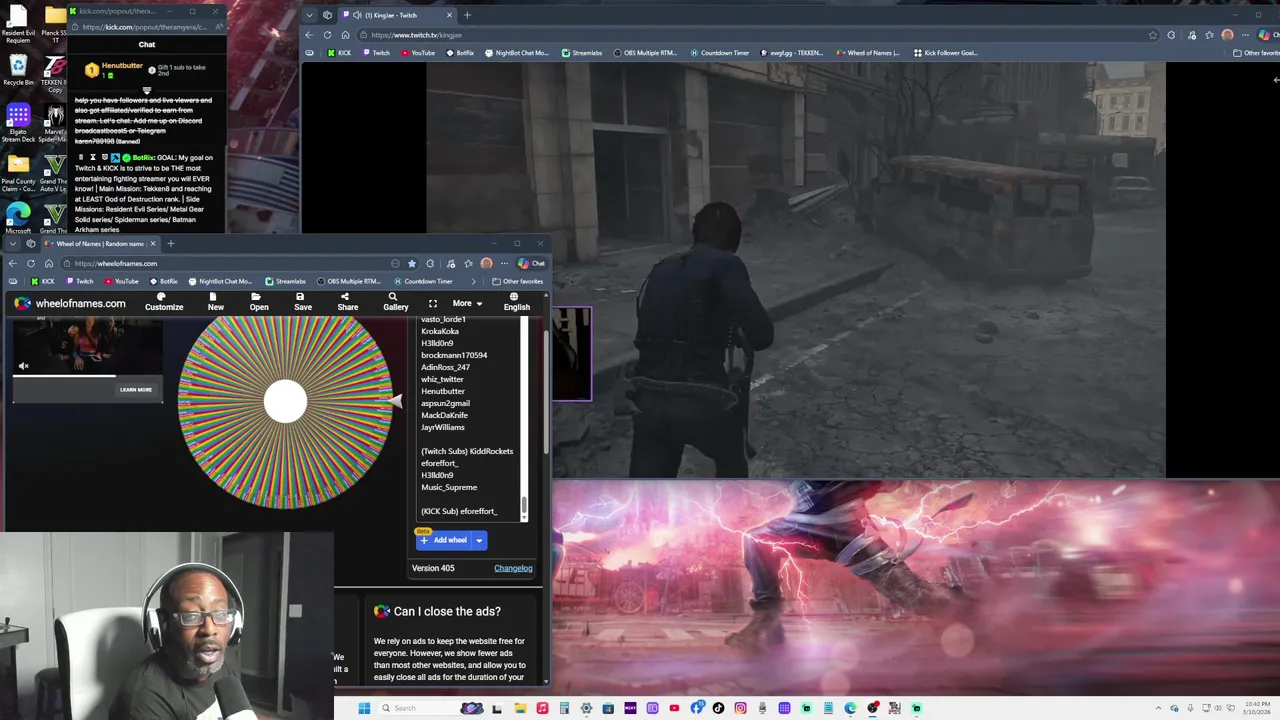Spin the wheel by clicking its center
Image resolution: width=1280 pixels, height=720 pixels.
[x=286, y=402]
